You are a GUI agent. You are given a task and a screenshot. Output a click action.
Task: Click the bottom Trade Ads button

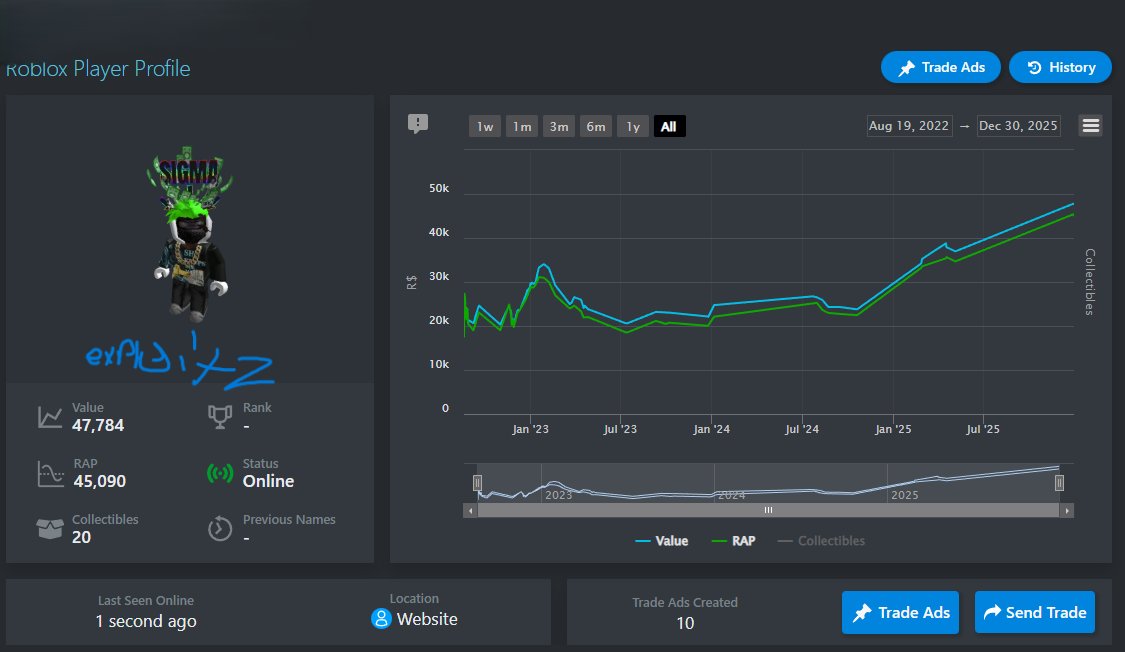pyautogui.click(x=900, y=613)
